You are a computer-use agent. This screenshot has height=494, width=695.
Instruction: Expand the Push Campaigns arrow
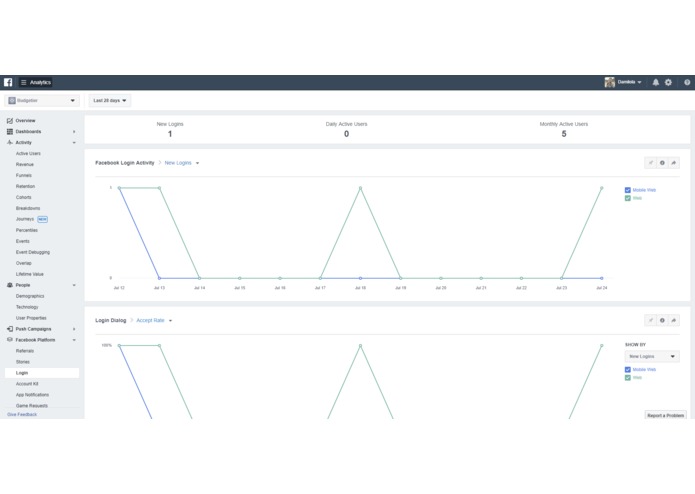(x=74, y=329)
